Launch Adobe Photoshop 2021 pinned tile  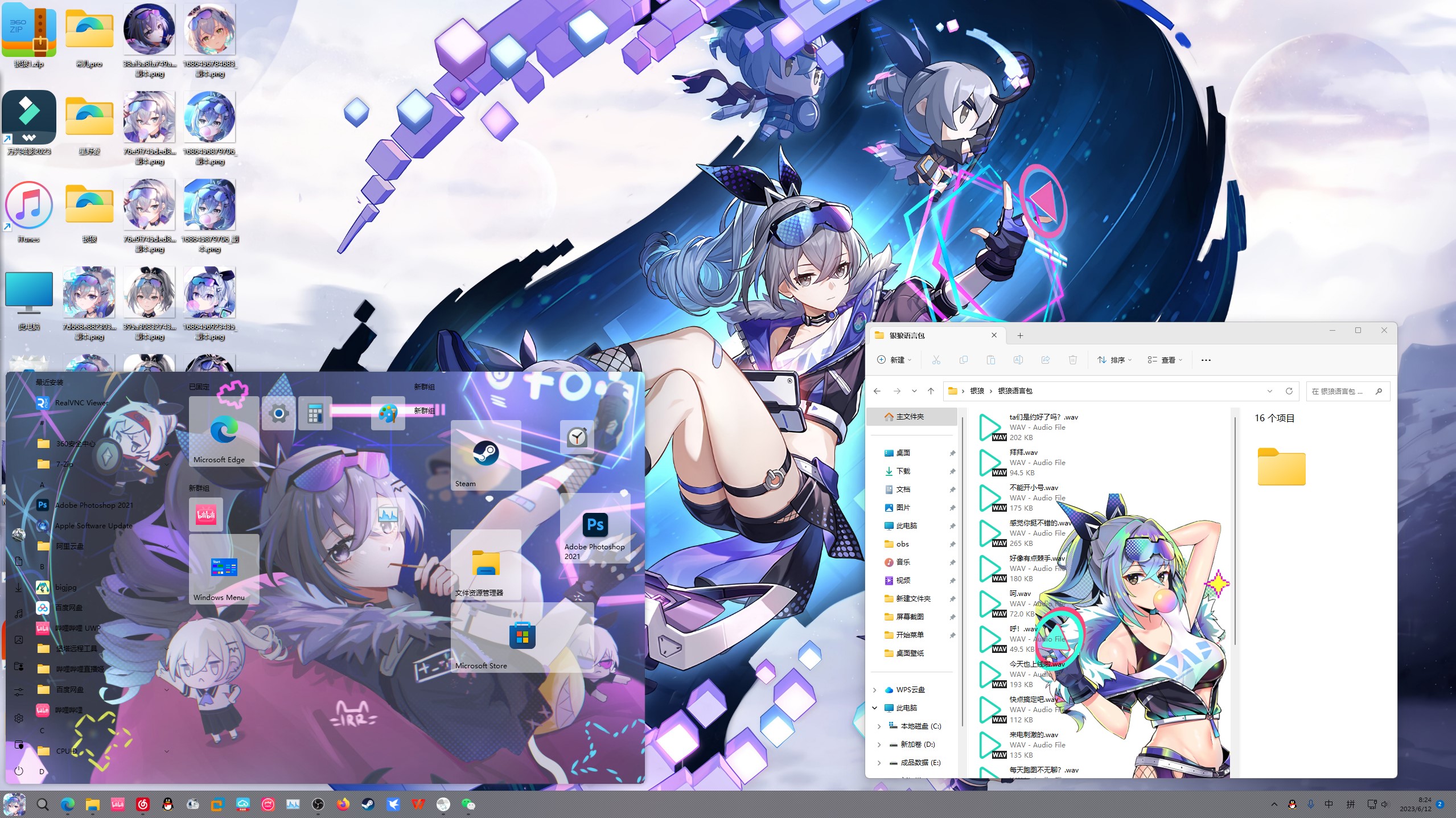click(595, 528)
